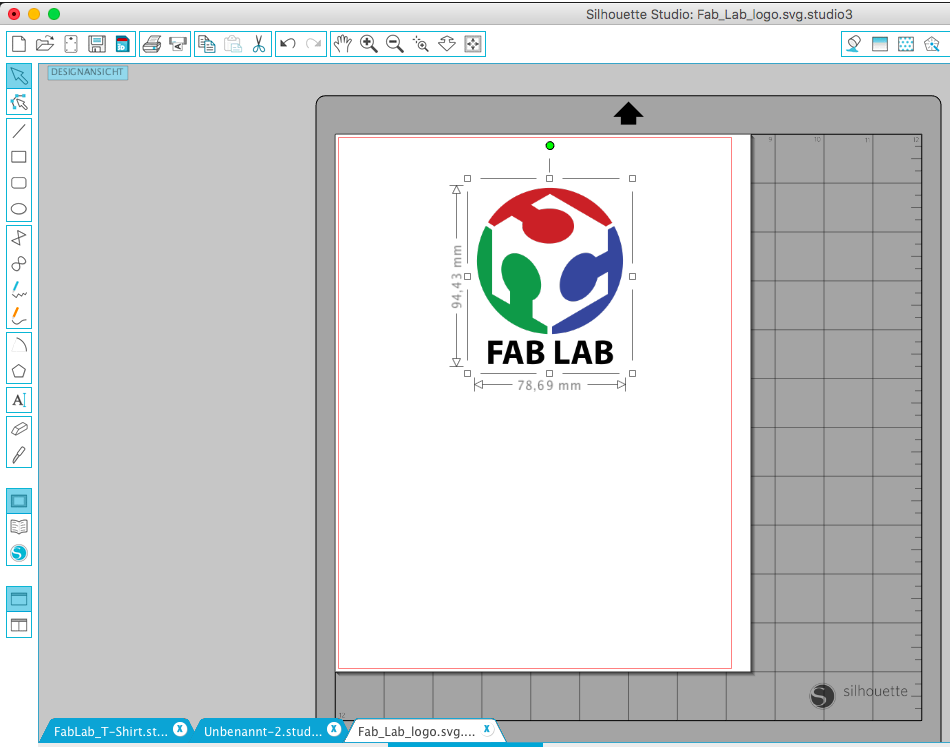Screen dimensions: 950x747
Task: Choose the Edit Points tool
Action: 19,102
